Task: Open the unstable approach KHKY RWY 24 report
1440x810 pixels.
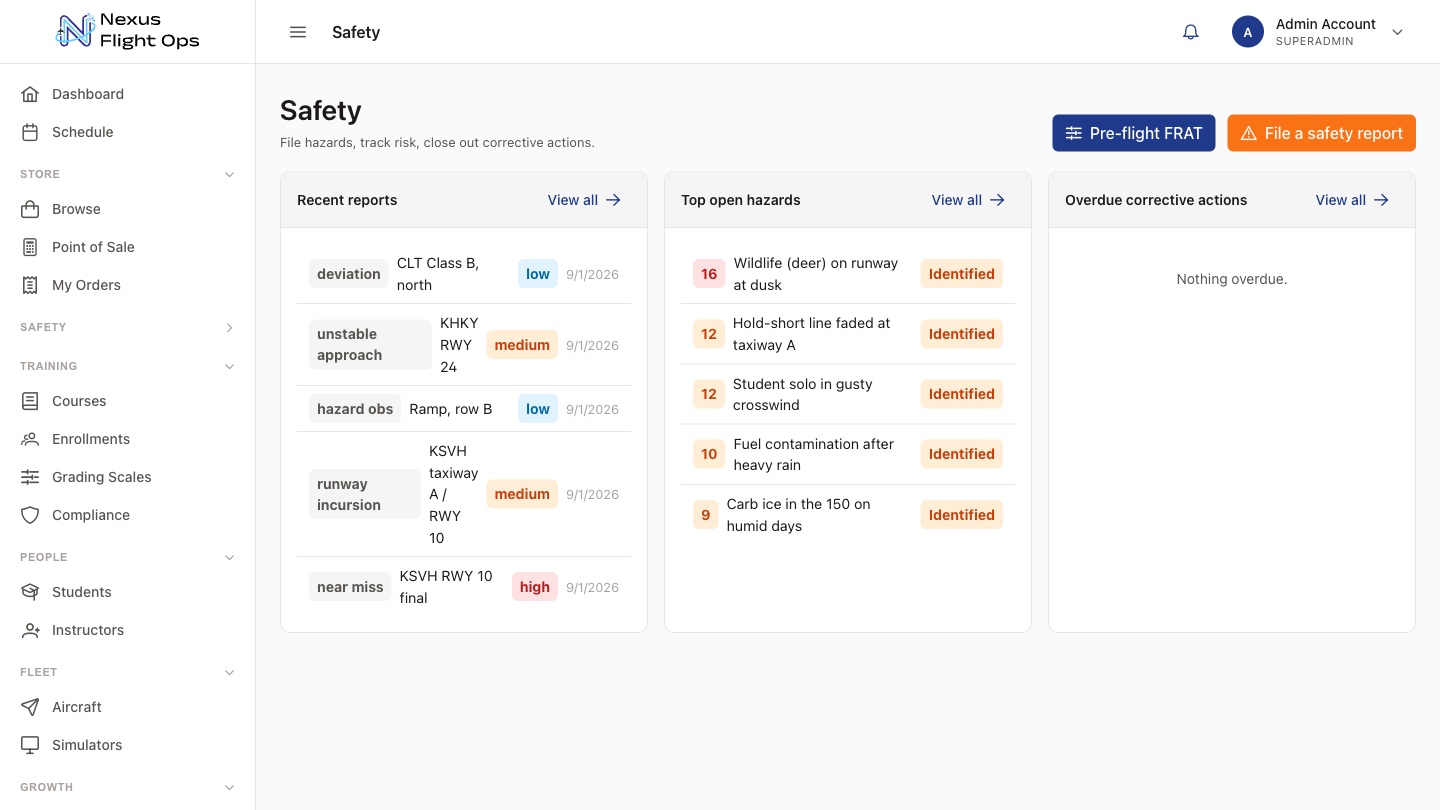Action: [x=464, y=345]
